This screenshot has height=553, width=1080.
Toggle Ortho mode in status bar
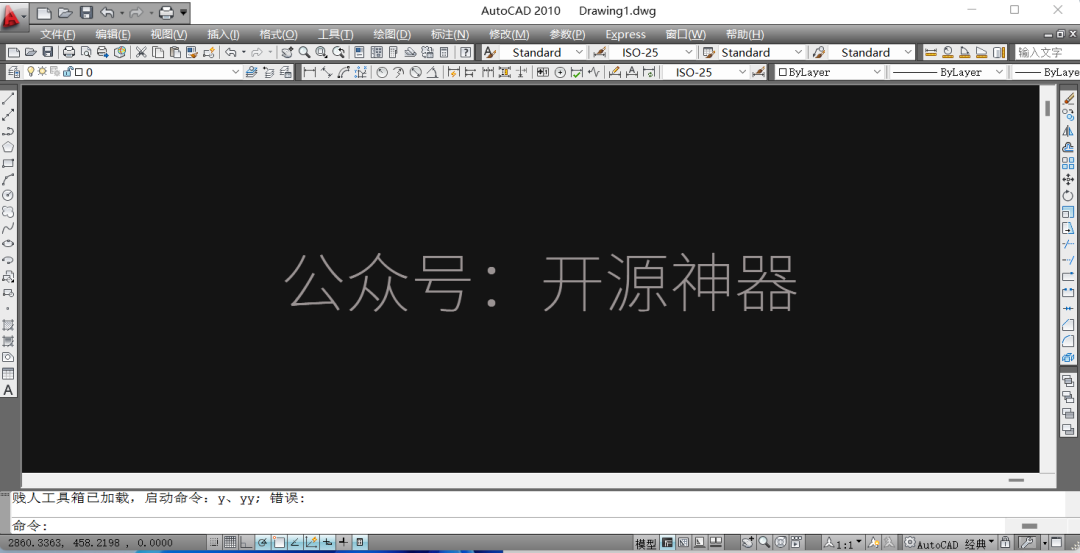[246, 543]
